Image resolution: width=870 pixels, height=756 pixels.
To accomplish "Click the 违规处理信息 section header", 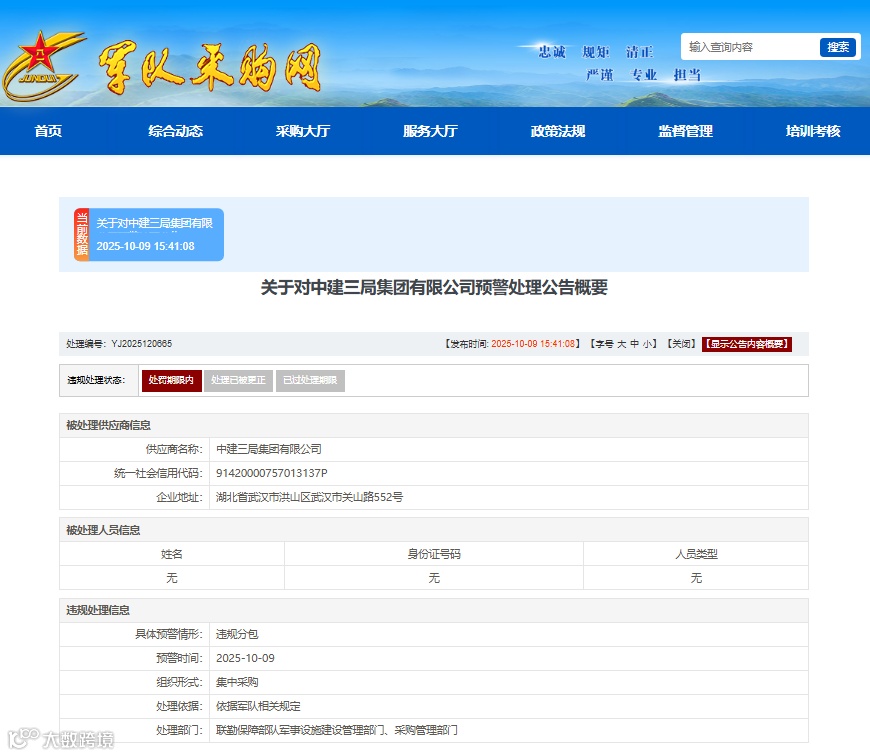I will [434, 610].
